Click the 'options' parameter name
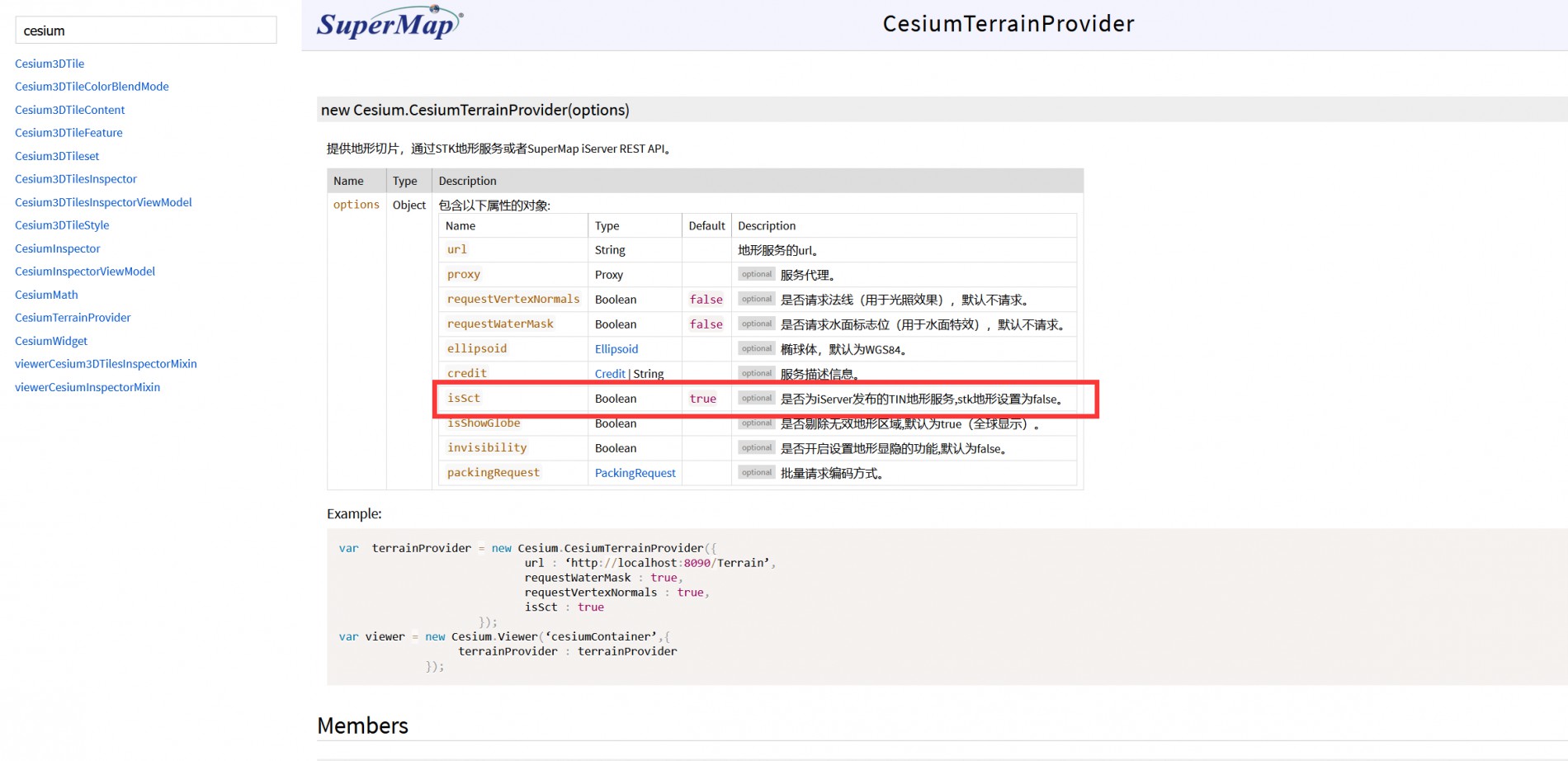This screenshot has width=1568, height=761. (x=357, y=205)
